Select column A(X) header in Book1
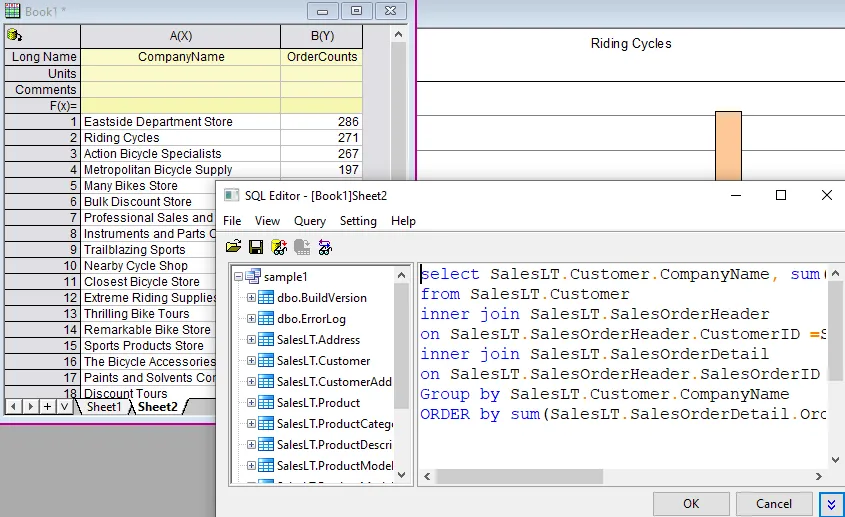Viewport: 845px width, 517px height. coord(181,36)
